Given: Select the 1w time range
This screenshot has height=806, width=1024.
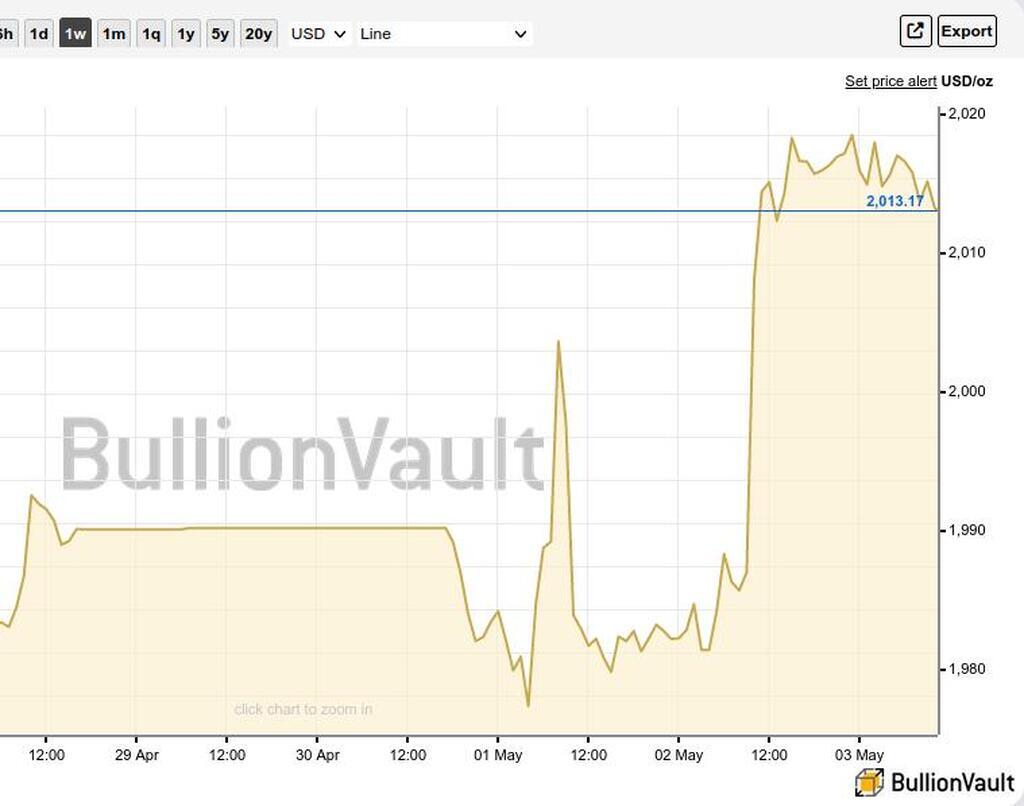Looking at the screenshot, I should (75, 33).
